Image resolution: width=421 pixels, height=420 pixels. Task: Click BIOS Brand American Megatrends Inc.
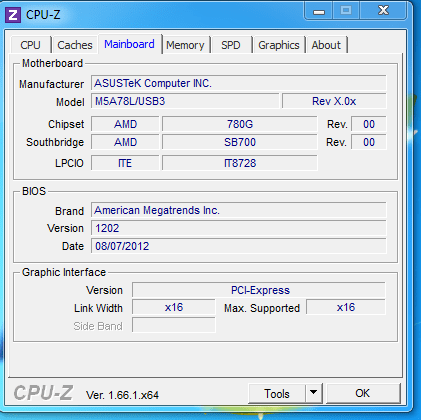point(239,210)
